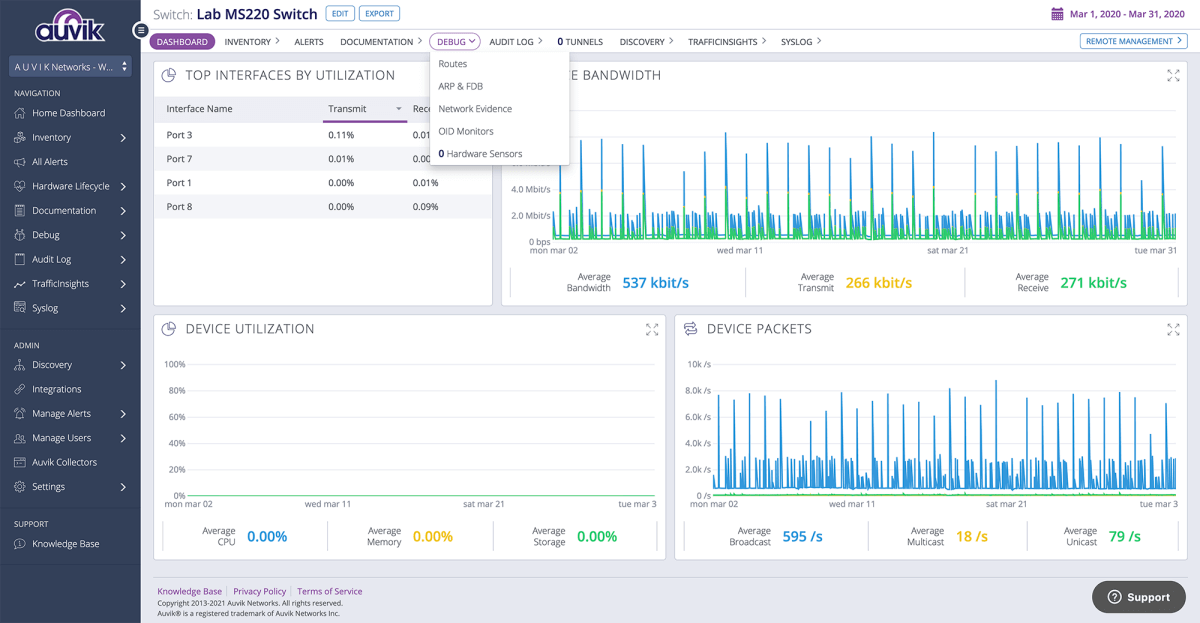This screenshot has height=623, width=1200.
Task: Click the Audit Log sidebar icon
Action: (20, 259)
